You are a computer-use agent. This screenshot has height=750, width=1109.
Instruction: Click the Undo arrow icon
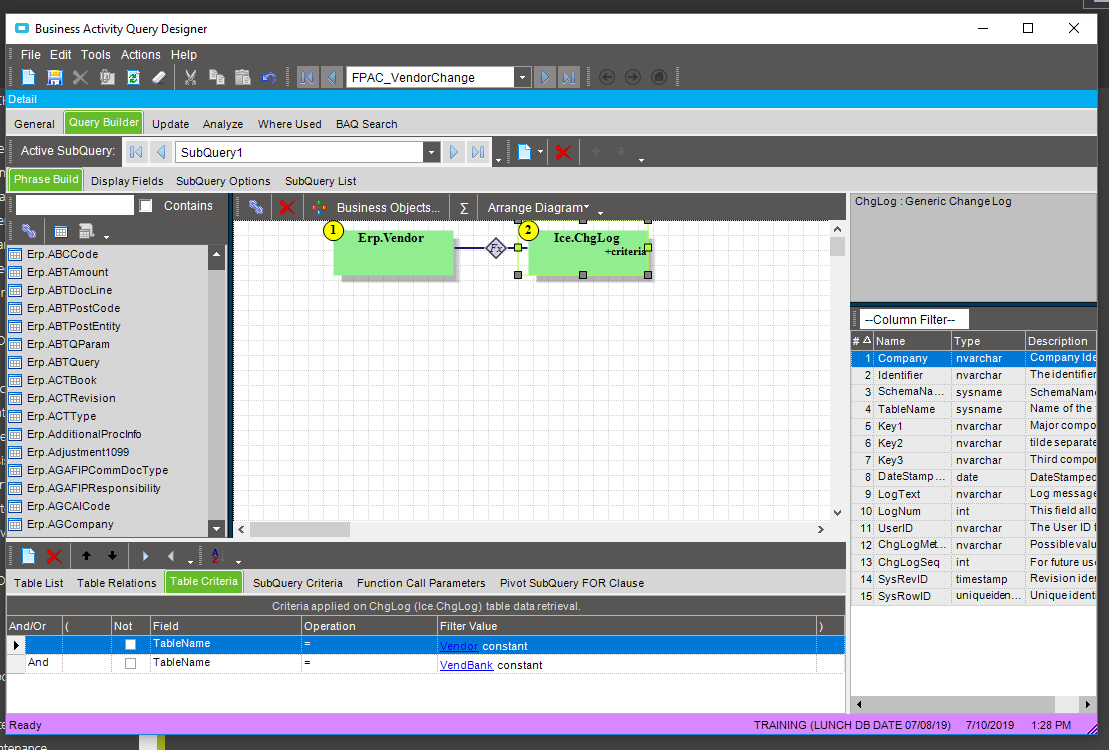[268, 77]
